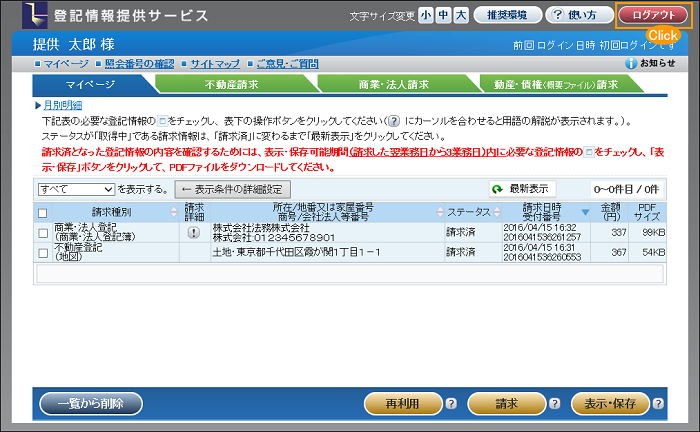Sort by 請求日時 descending arrow

point(585,212)
